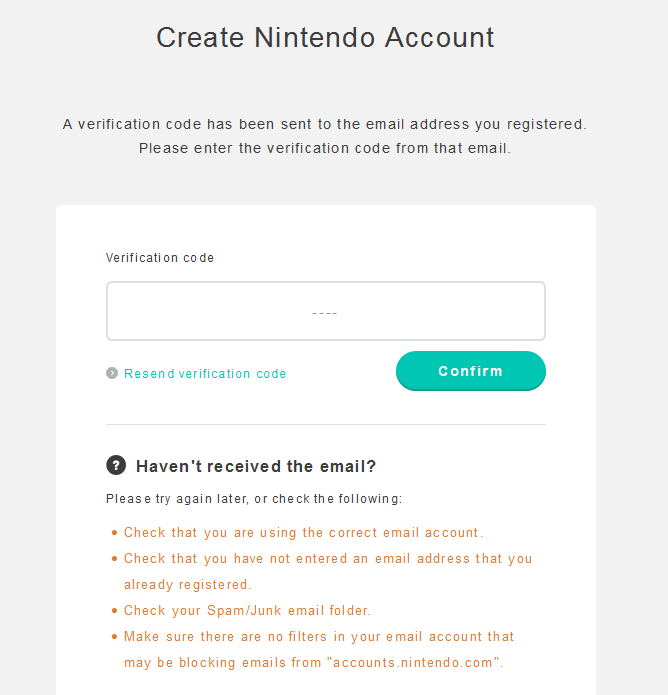
Task: Click the Verification code input field
Action: click(326, 311)
